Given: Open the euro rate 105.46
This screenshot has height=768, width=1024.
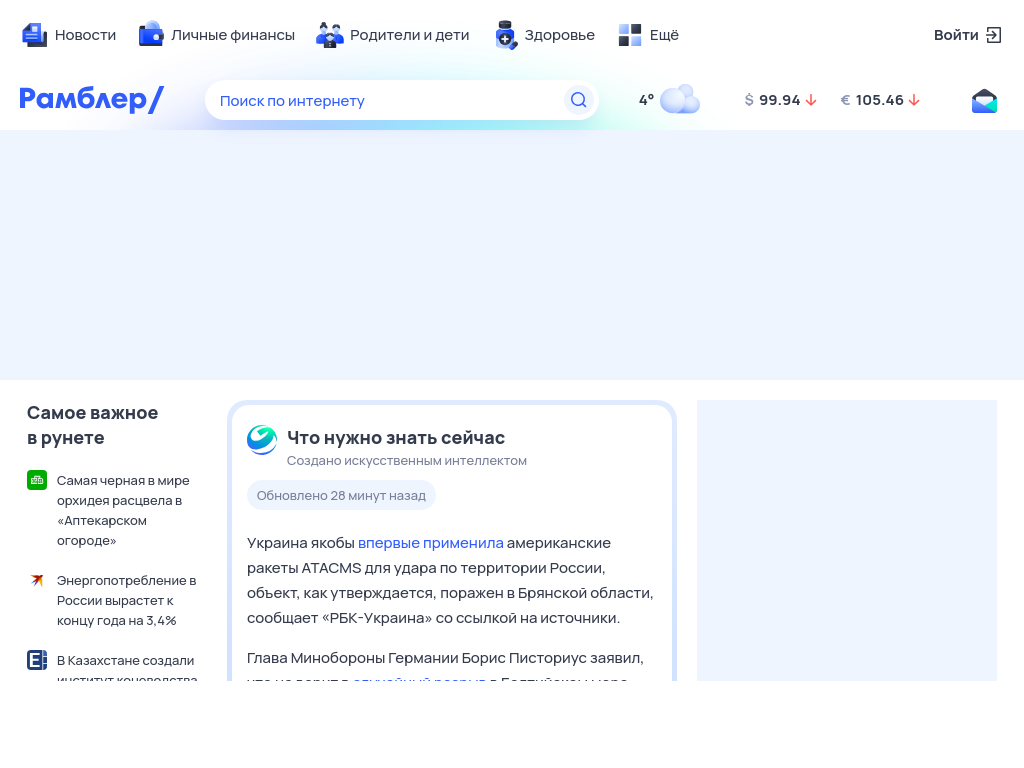Looking at the screenshot, I should [879, 100].
